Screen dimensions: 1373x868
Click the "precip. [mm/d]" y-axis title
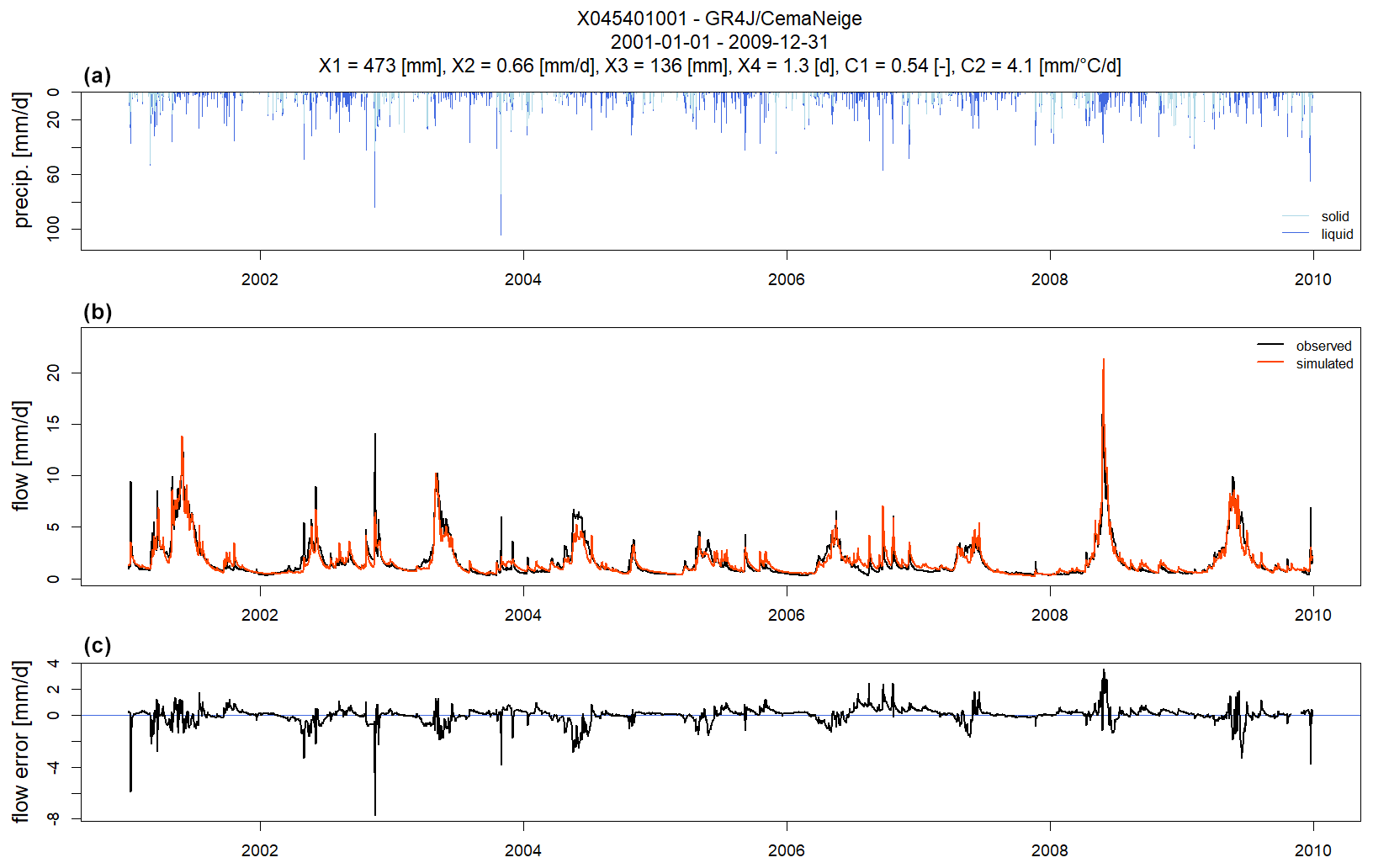(x=22, y=160)
